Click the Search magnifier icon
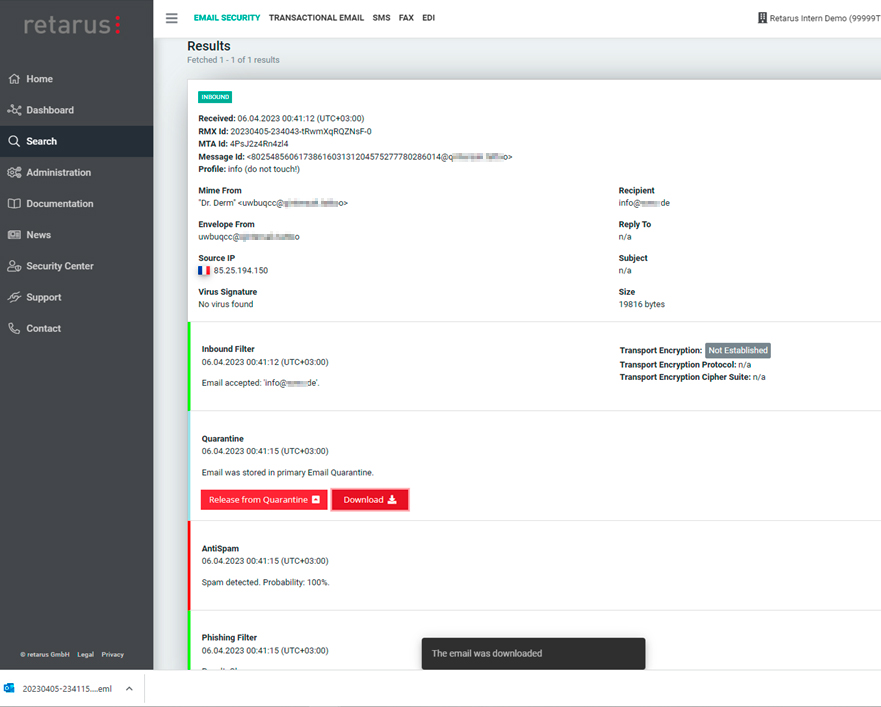Image resolution: width=881 pixels, height=707 pixels. (14, 141)
